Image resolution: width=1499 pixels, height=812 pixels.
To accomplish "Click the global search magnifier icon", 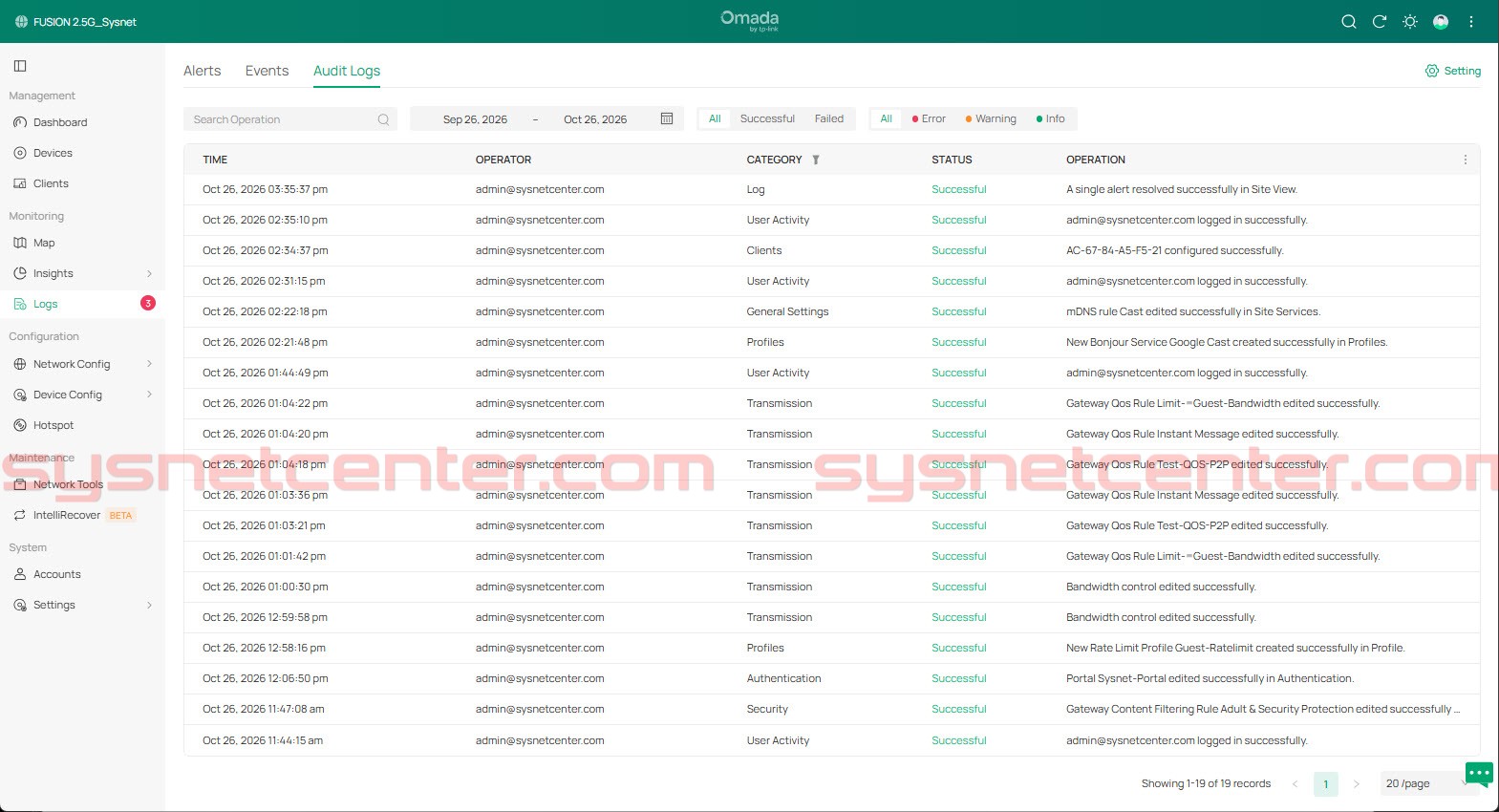I will point(1349,22).
